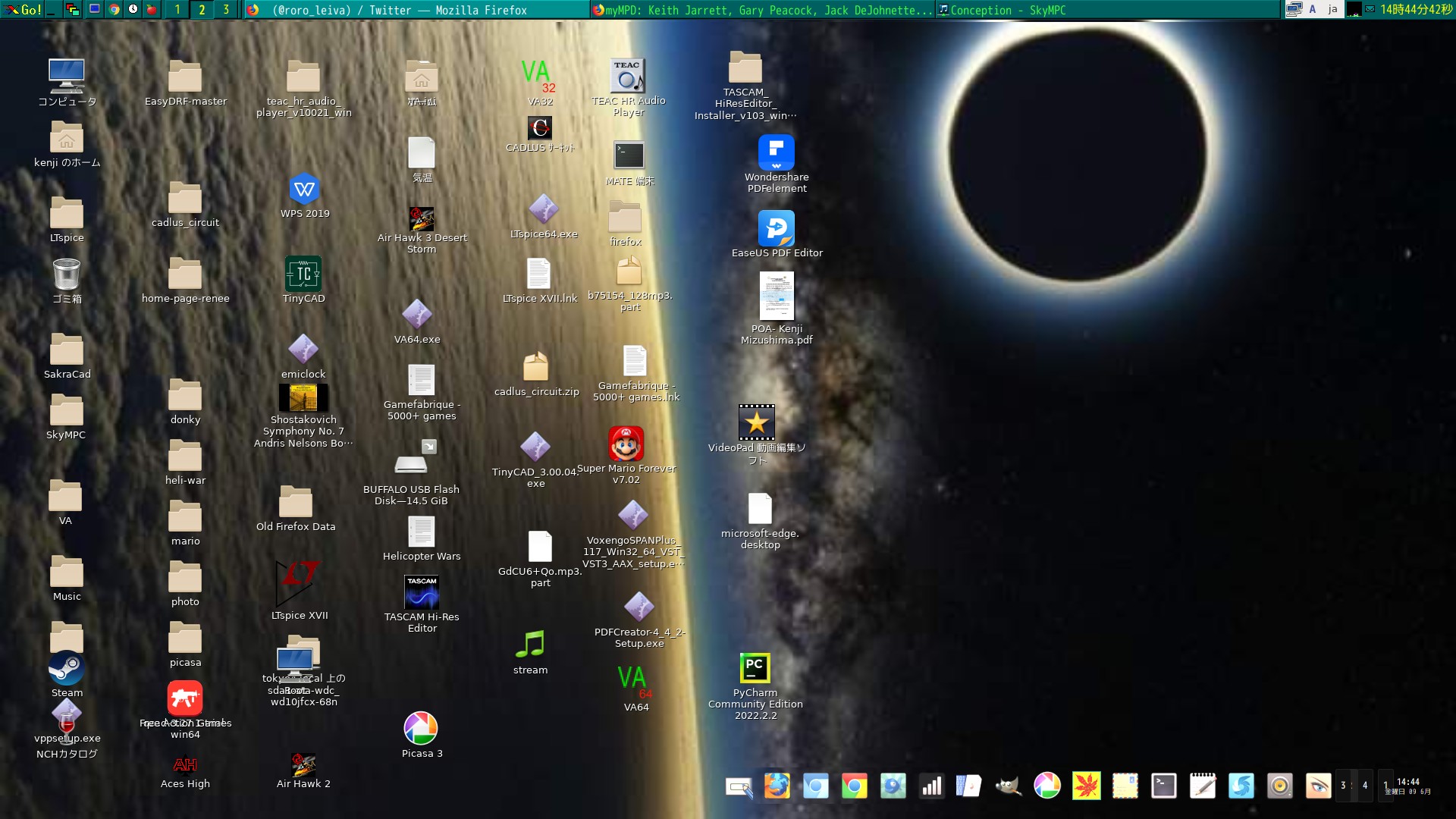The image size is (1456, 819).
Task: Open Firefox from the bottom dock
Action: pos(777,786)
